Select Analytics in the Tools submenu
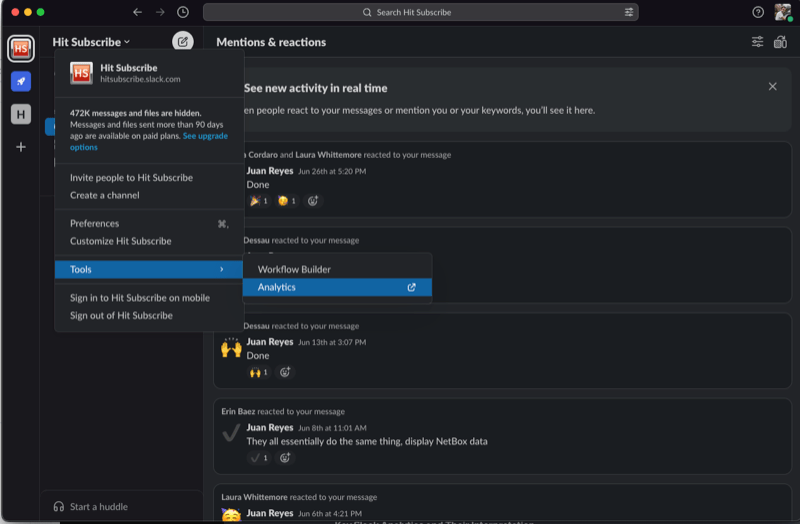 337,287
